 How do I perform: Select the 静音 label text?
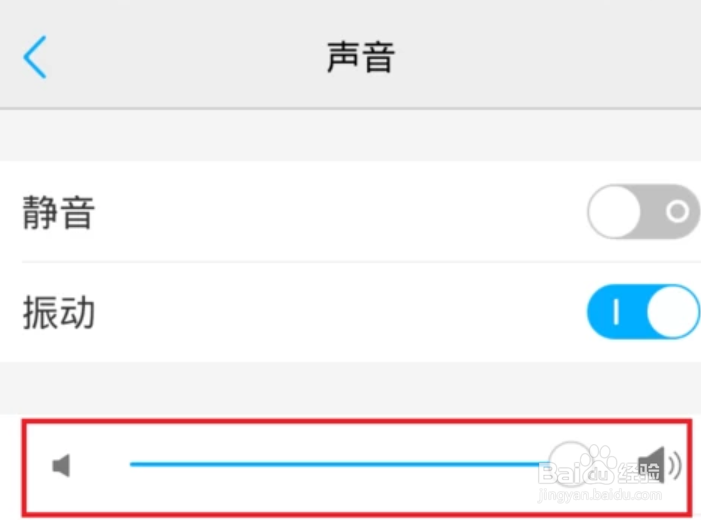pyautogui.click(x=59, y=212)
